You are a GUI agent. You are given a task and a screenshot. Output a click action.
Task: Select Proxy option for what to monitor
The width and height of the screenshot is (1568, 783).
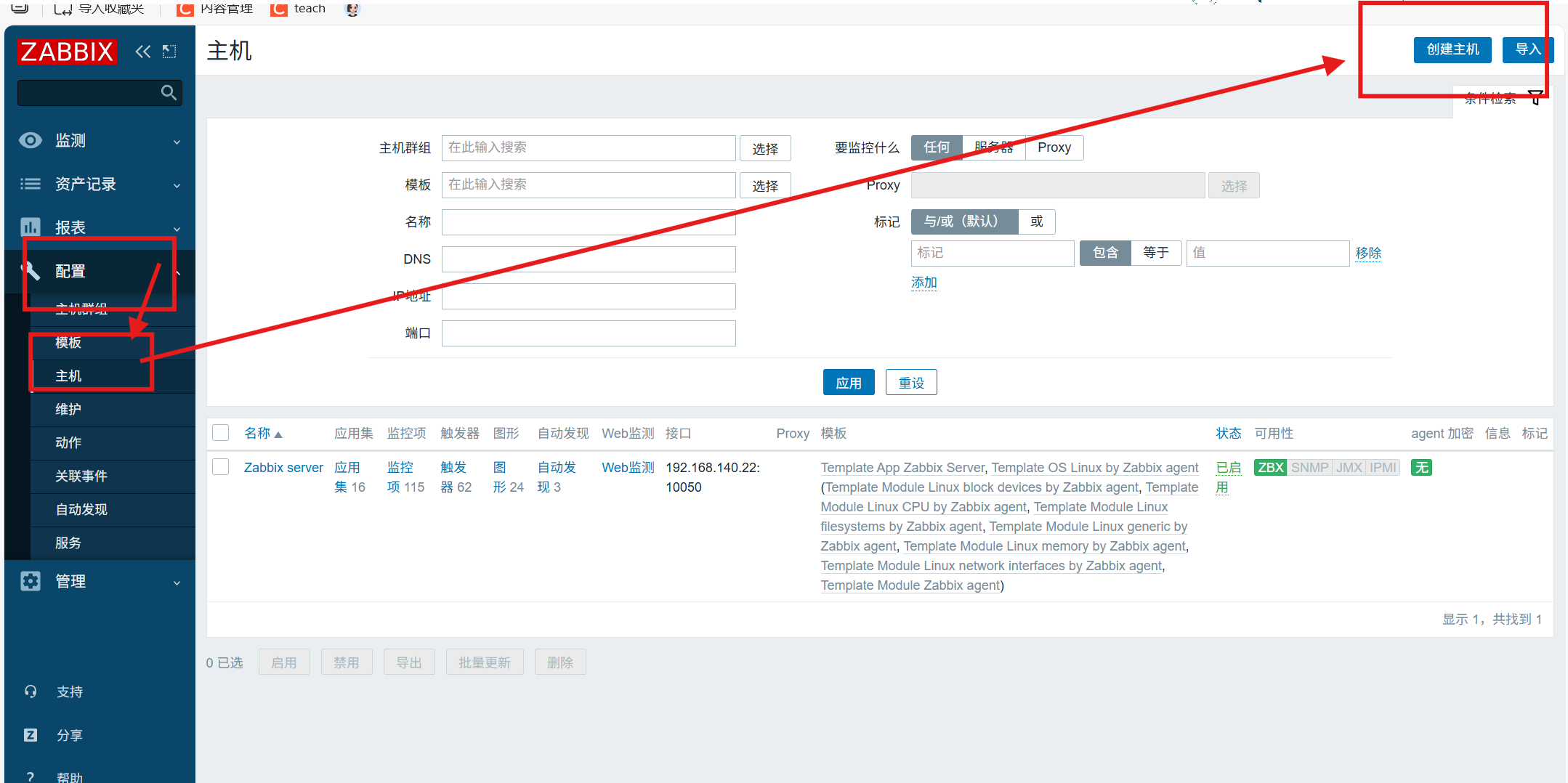[x=1054, y=147]
